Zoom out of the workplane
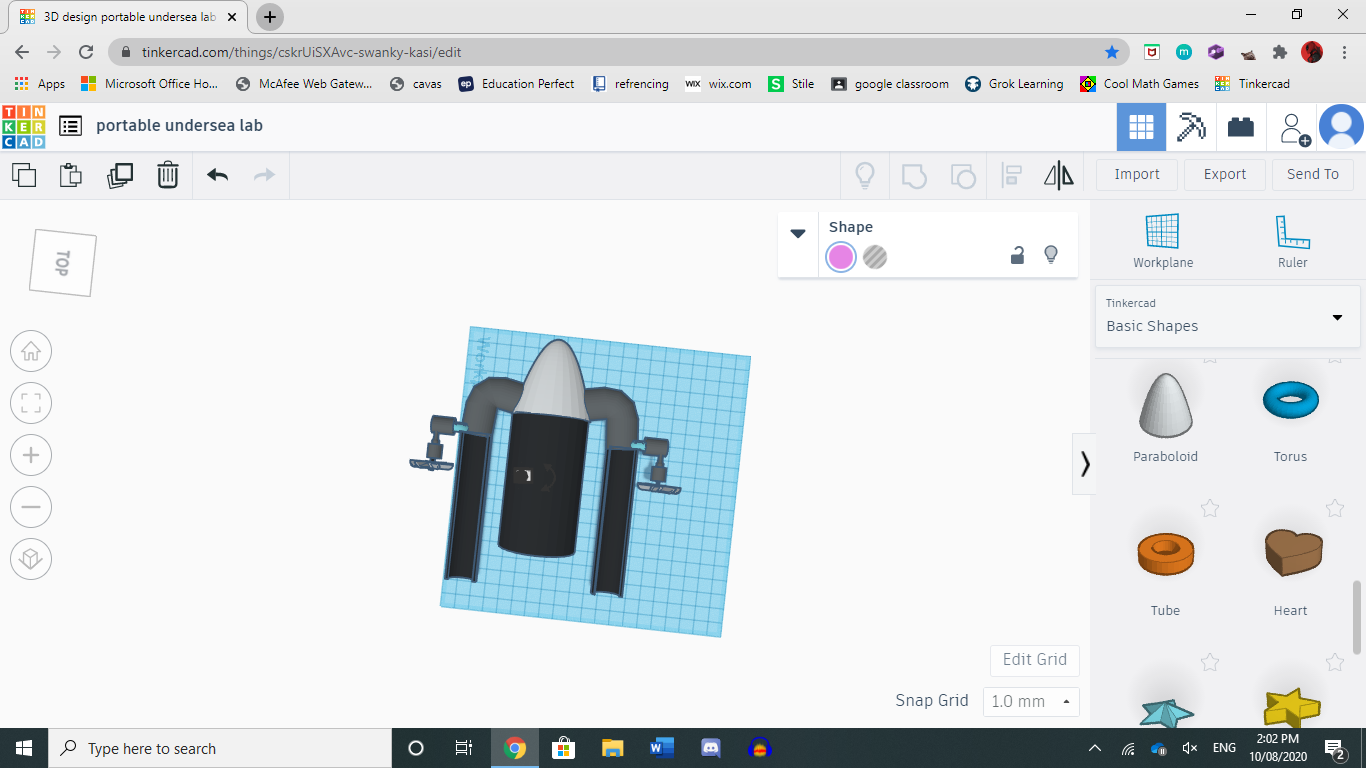Image resolution: width=1366 pixels, height=768 pixels. pos(31,507)
